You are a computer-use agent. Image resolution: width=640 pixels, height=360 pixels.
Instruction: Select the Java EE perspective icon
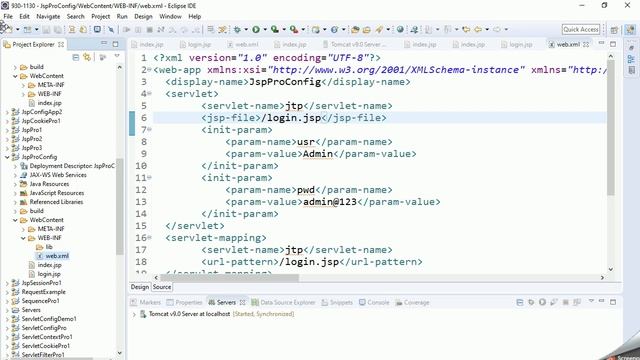(630, 29)
